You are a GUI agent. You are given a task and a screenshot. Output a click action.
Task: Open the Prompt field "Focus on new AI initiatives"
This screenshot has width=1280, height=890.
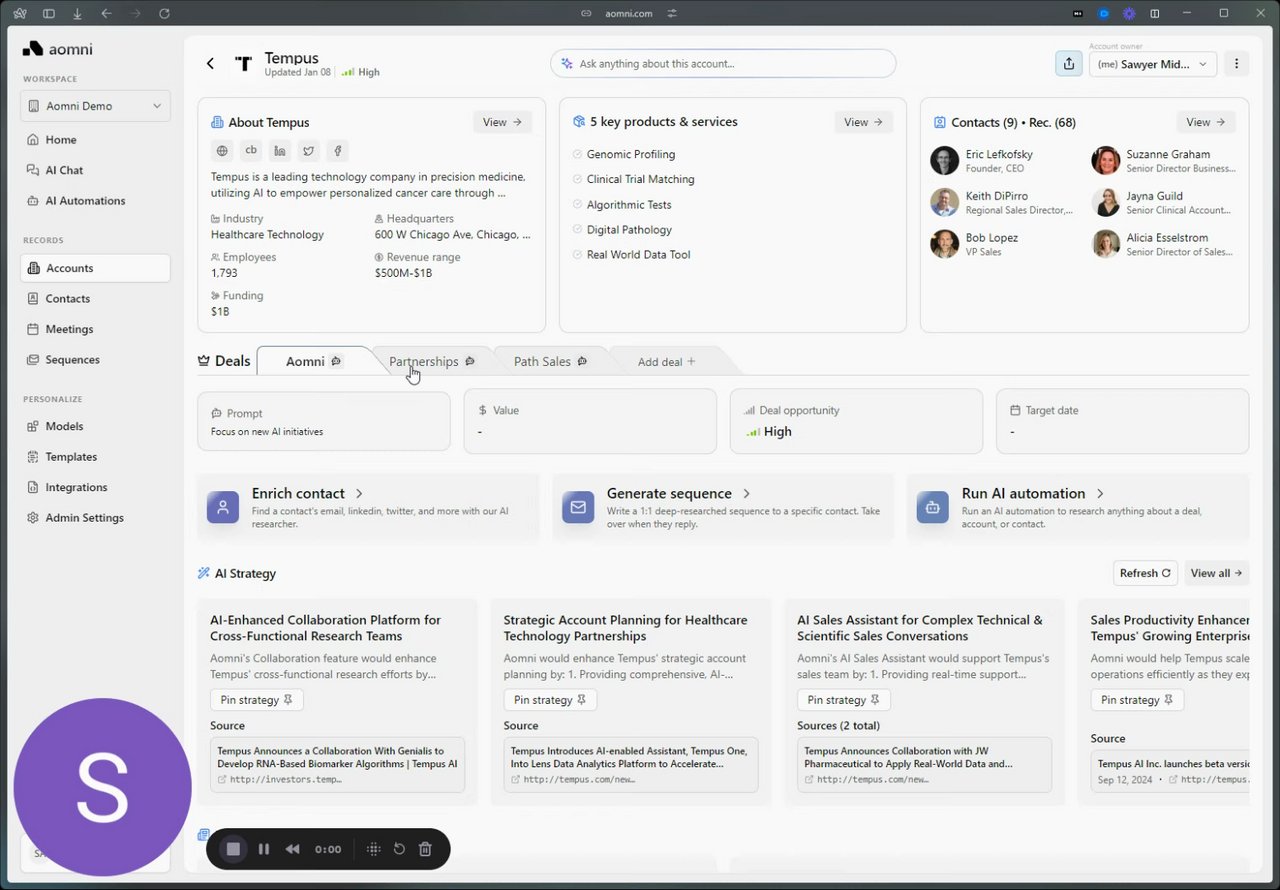pos(324,421)
